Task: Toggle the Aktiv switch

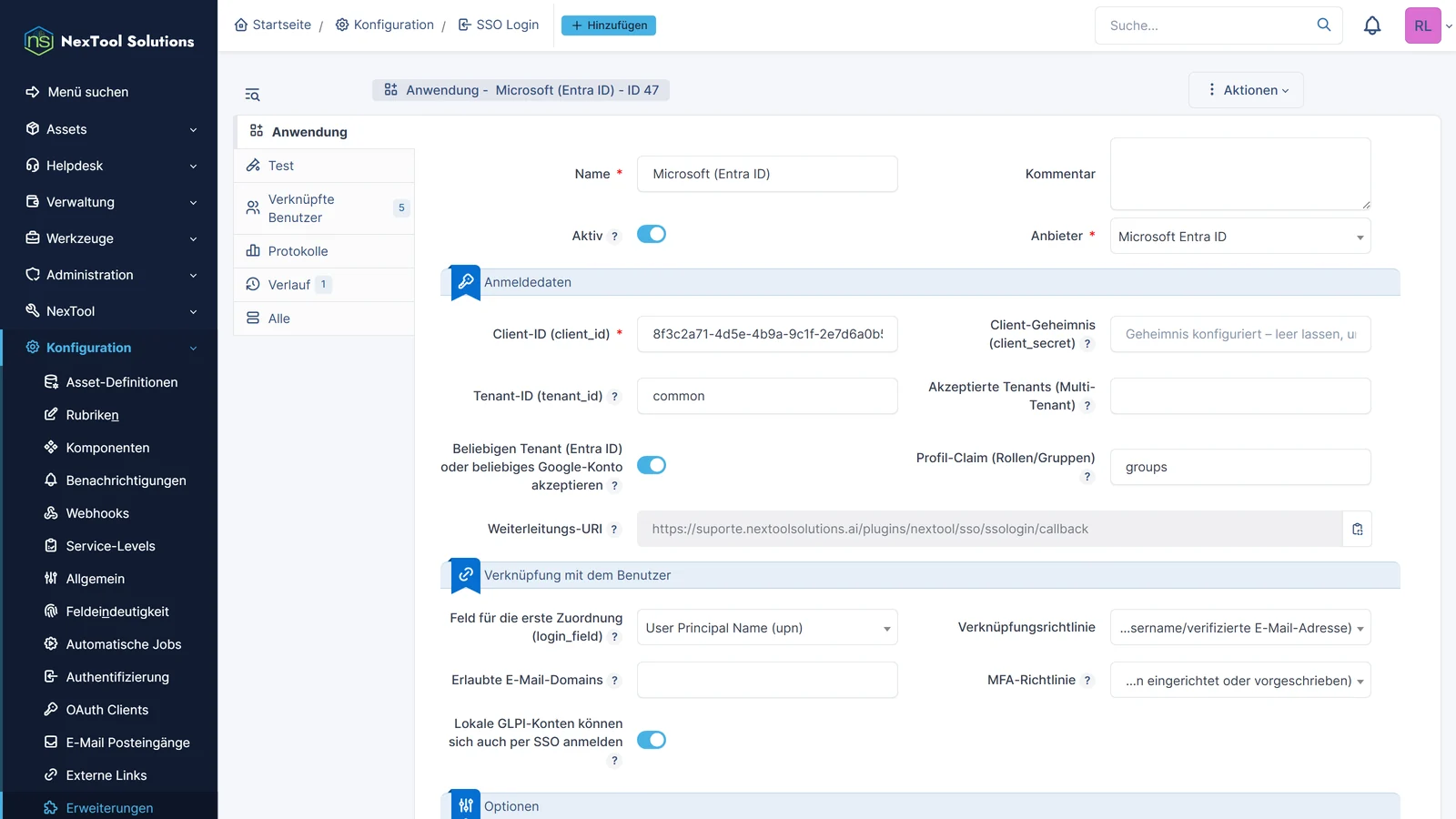Action: coord(652,234)
